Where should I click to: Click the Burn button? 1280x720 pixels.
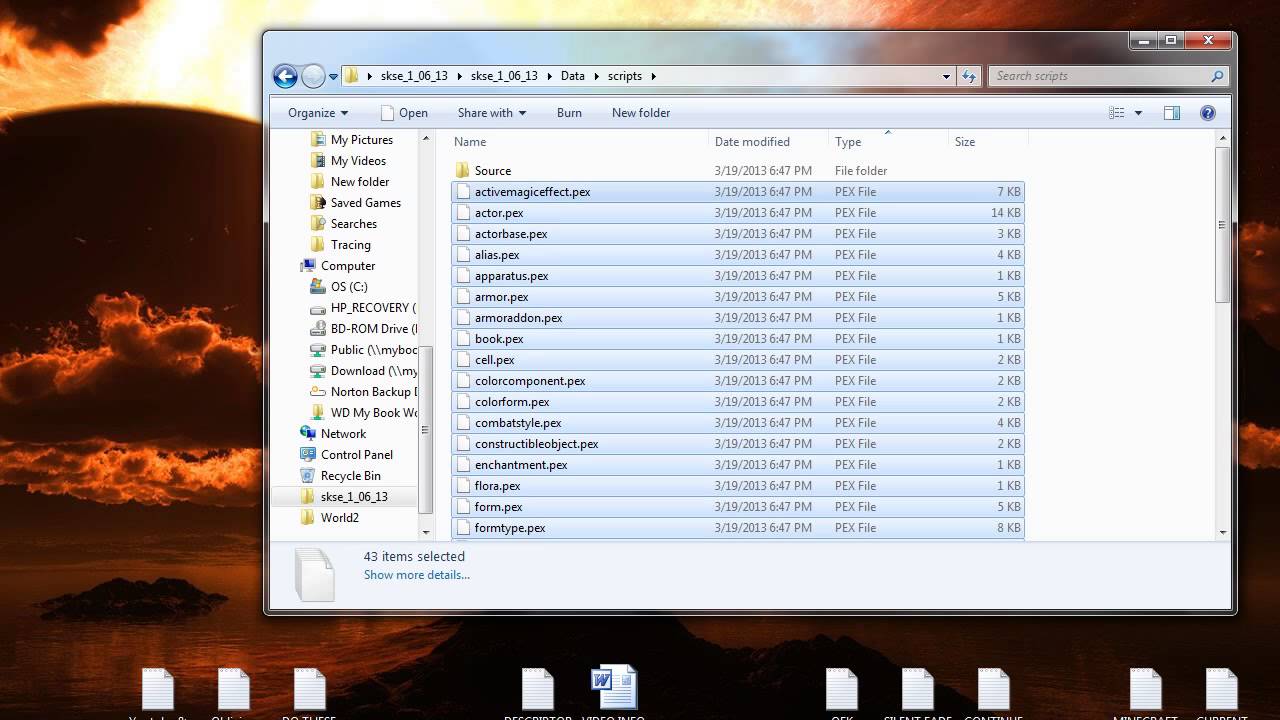coord(569,113)
